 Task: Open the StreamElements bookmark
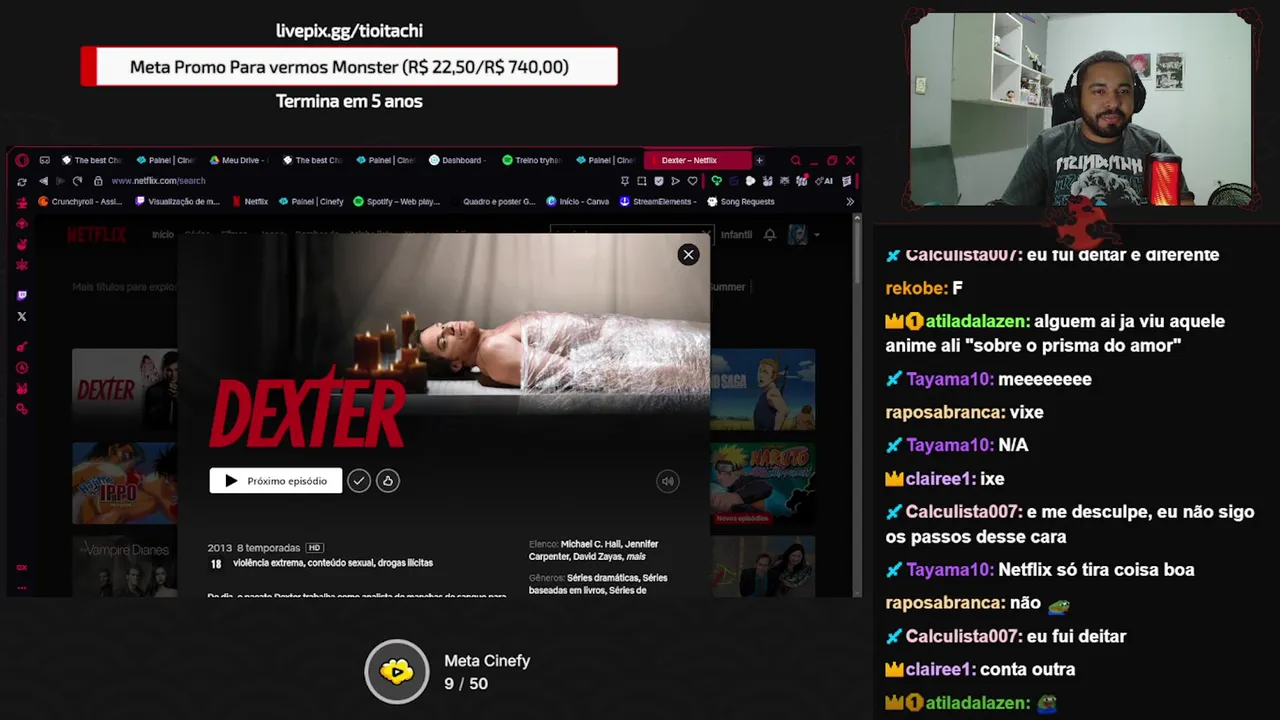[x=658, y=201]
